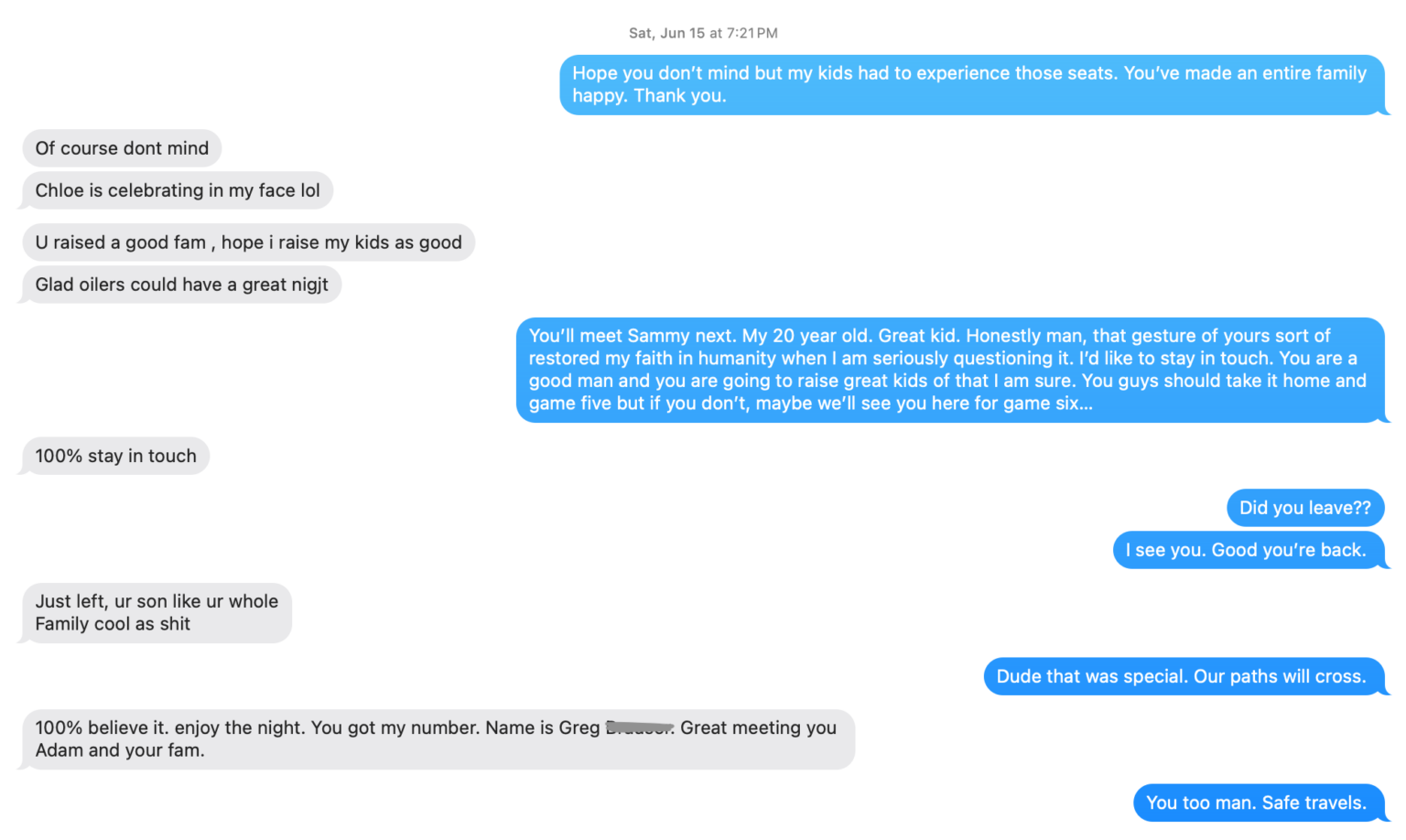Click the long "You'll meet Sammy next" message
This screenshot has width=1406, height=840.
pos(948,370)
